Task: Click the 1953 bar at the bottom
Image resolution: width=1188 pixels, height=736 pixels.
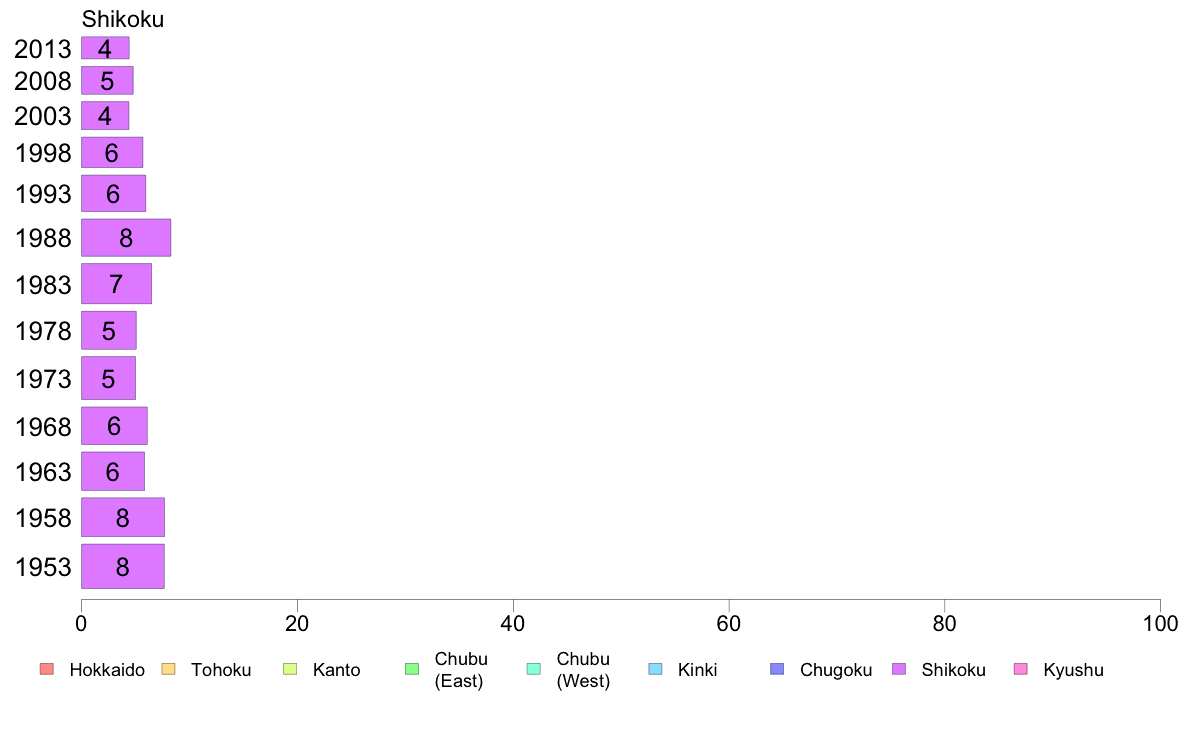Action: (x=123, y=566)
